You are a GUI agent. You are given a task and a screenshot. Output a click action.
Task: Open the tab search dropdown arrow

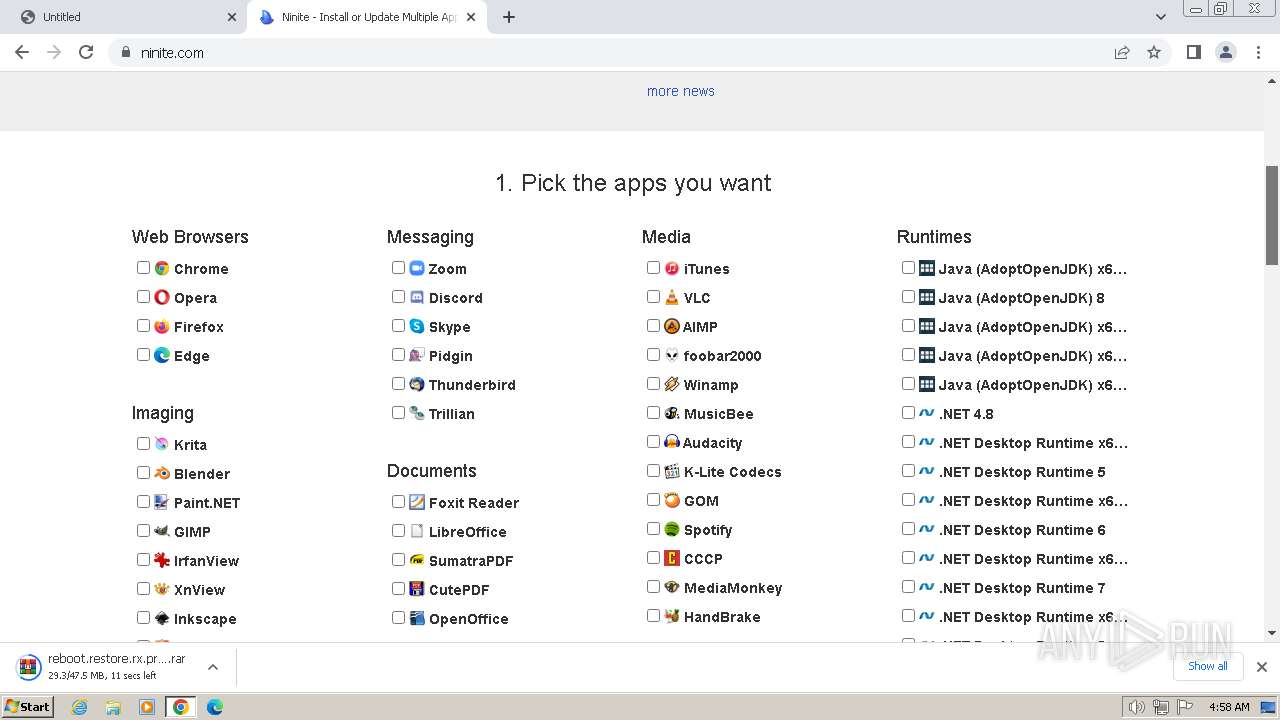1161,17
